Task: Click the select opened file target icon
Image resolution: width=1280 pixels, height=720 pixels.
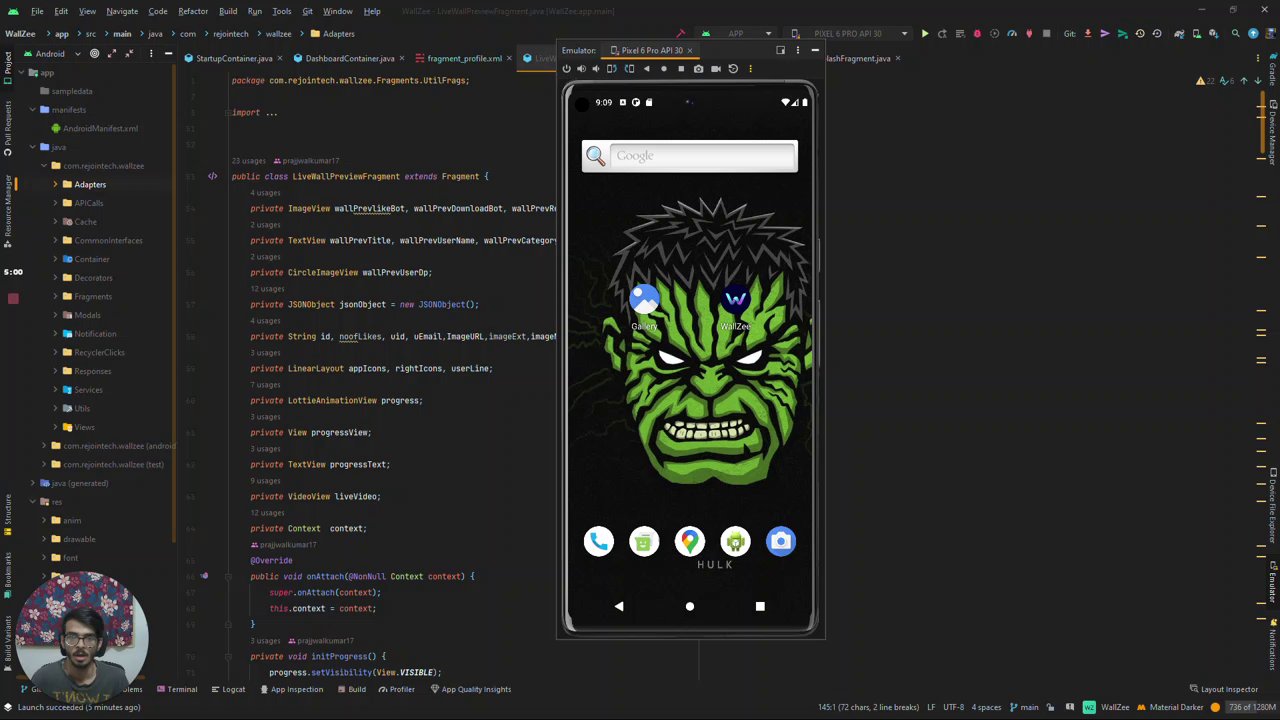Action: click(94, 54)
